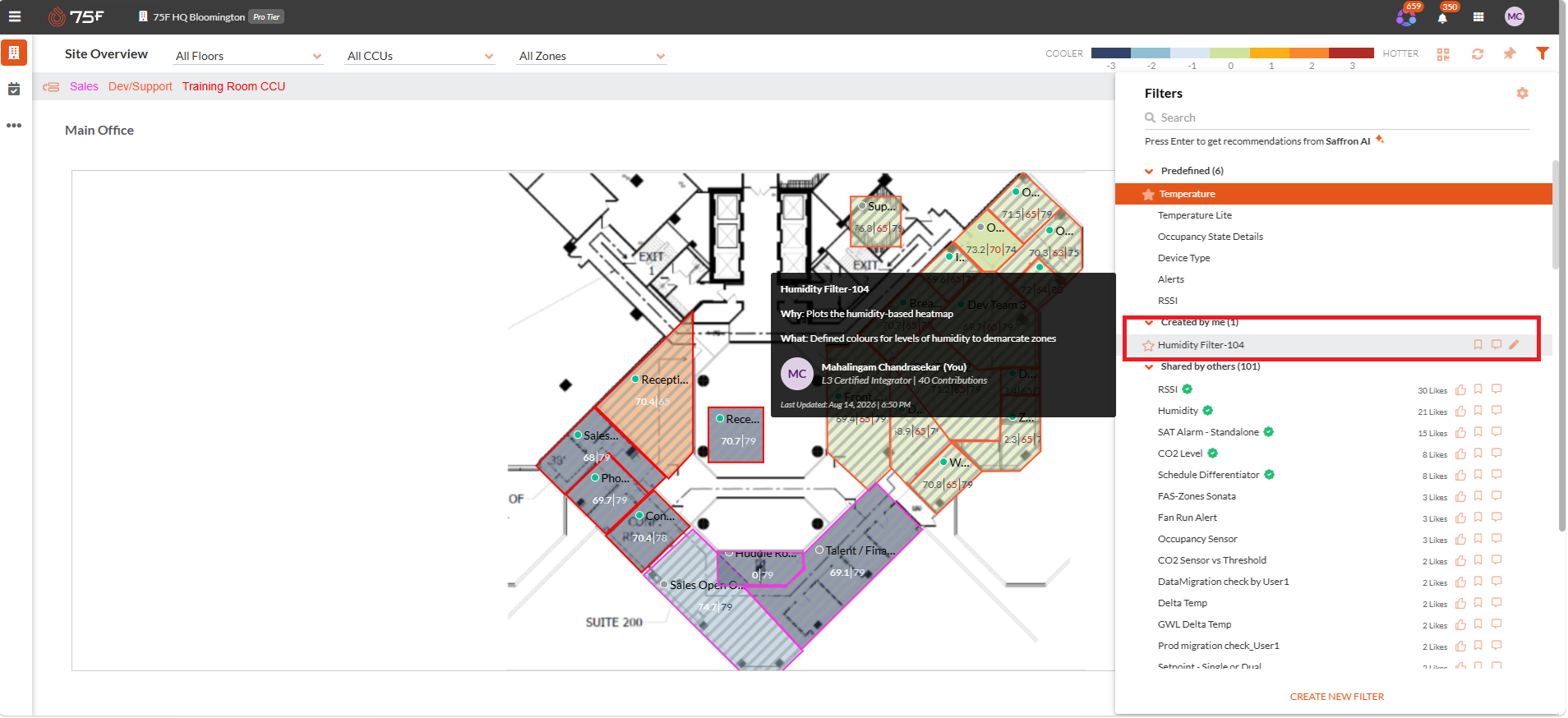Click the CCU list icon beside Sales
Viewport: 1568px width, 718px height.
[51, 87]
